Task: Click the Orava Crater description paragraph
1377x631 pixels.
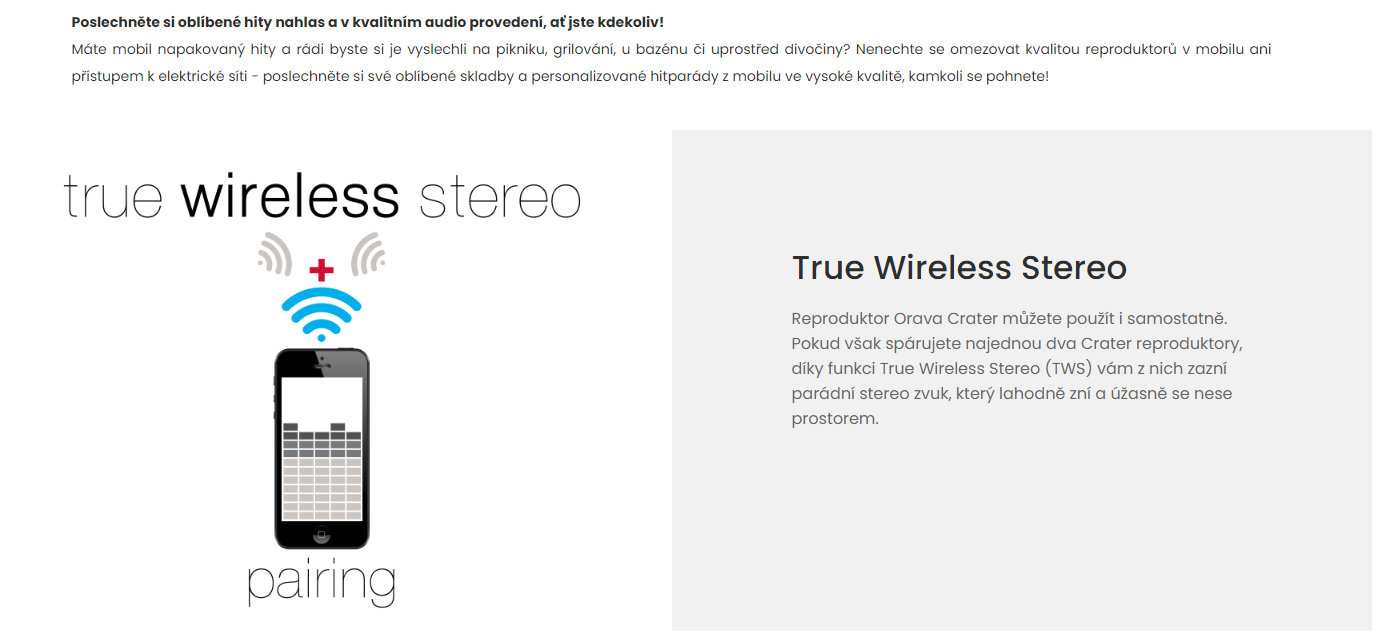Action: [x=1017, y=368]
